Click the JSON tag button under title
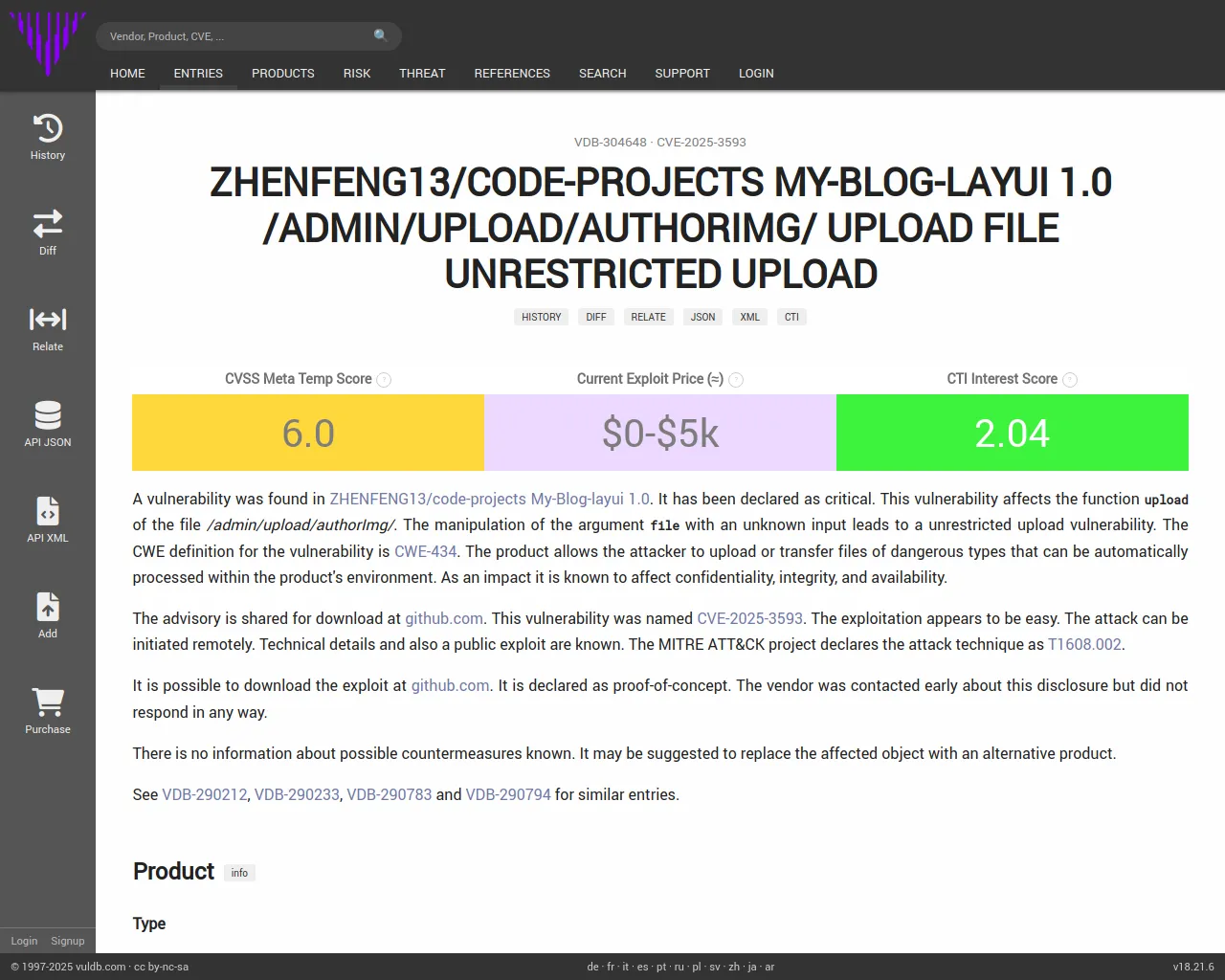This screenshot has height=980, width=1225. click(x=703, y=317)
